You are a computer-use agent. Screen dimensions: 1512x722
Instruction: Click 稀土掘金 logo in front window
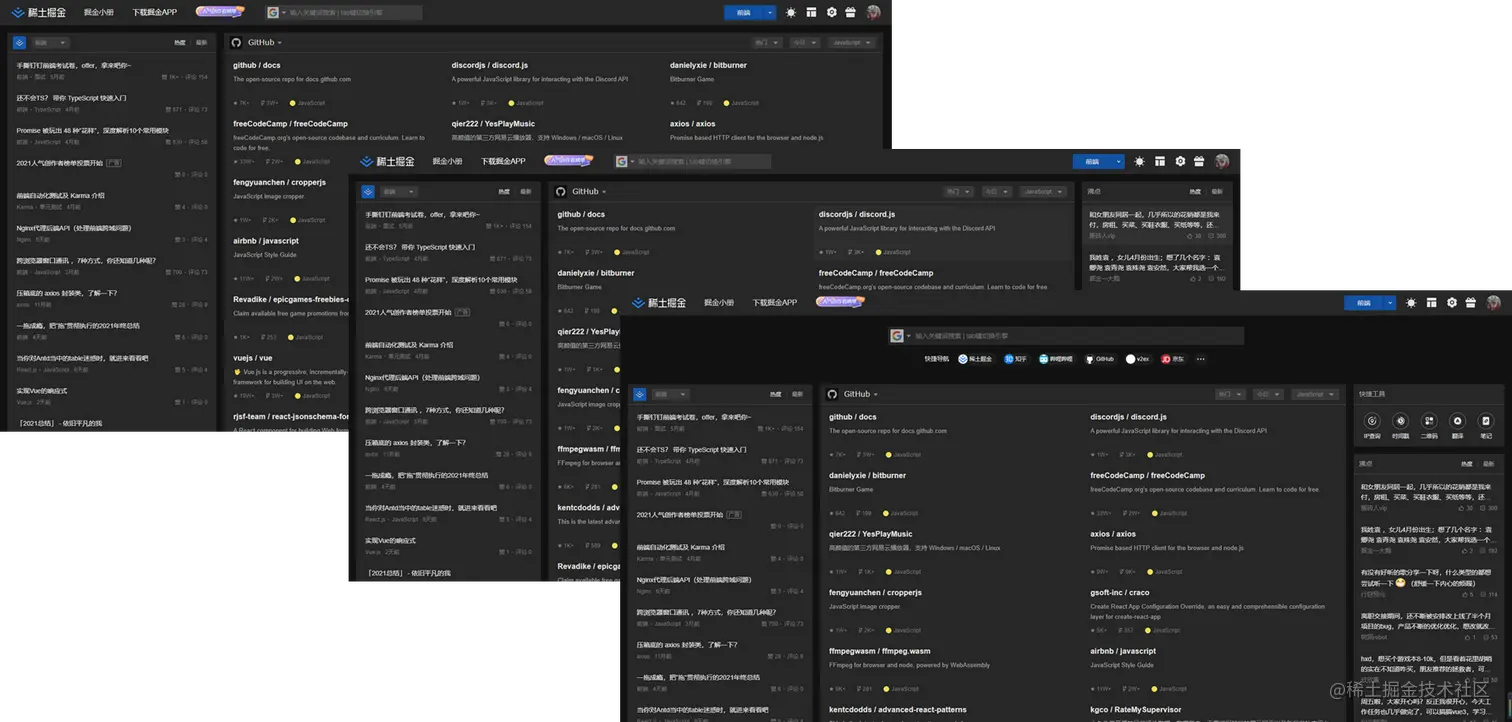(x=660, y=302)
